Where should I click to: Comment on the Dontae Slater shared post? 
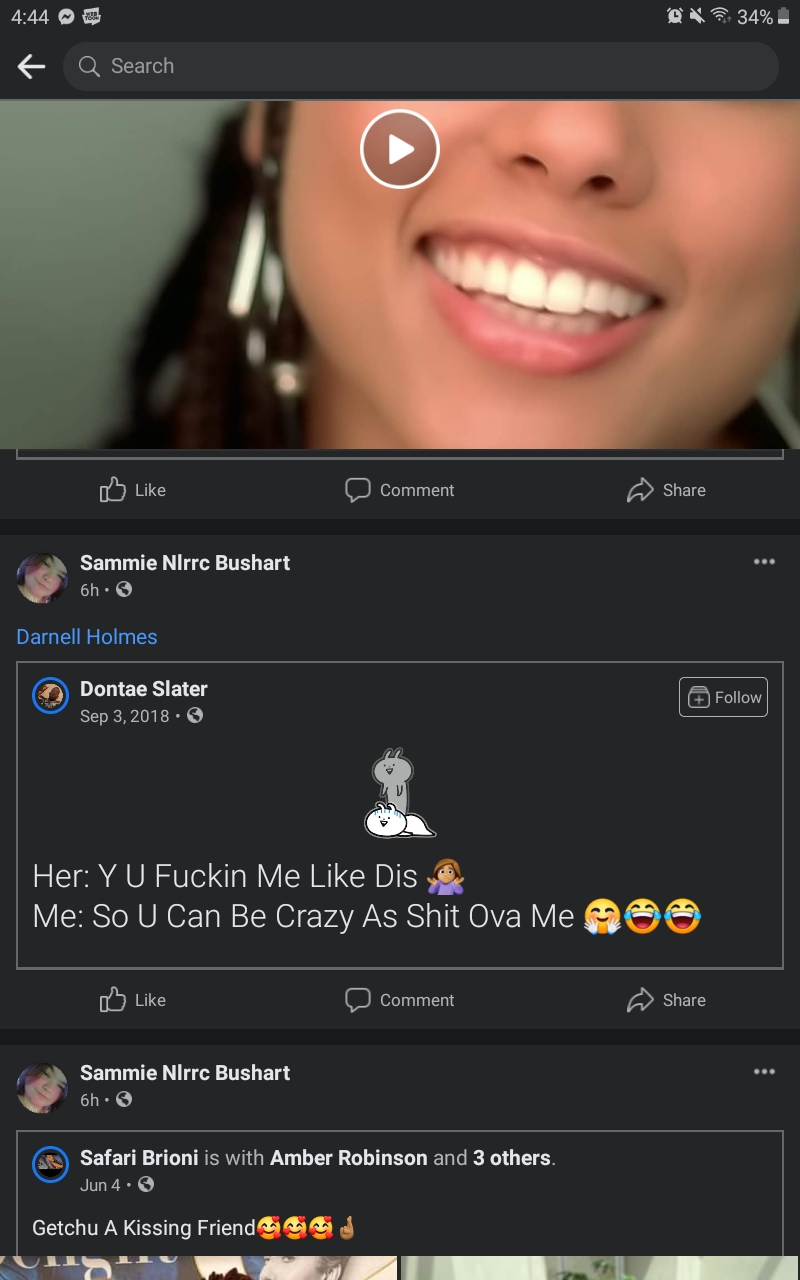pos(400,1000)
